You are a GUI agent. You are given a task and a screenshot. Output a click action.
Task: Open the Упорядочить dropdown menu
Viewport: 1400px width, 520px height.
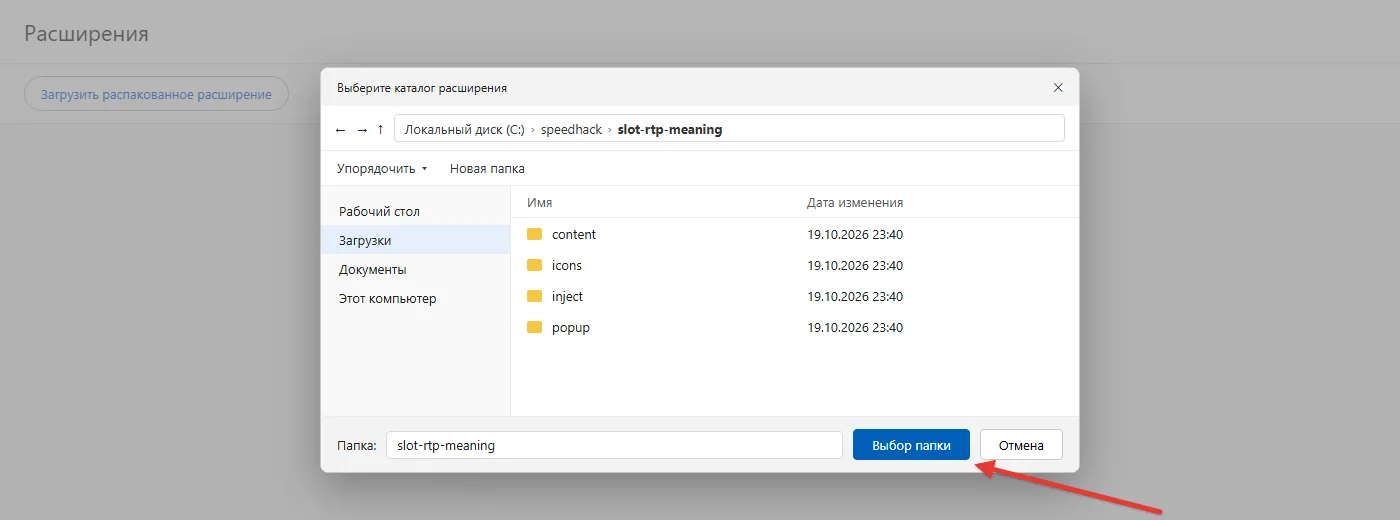(x=382, y=169)
